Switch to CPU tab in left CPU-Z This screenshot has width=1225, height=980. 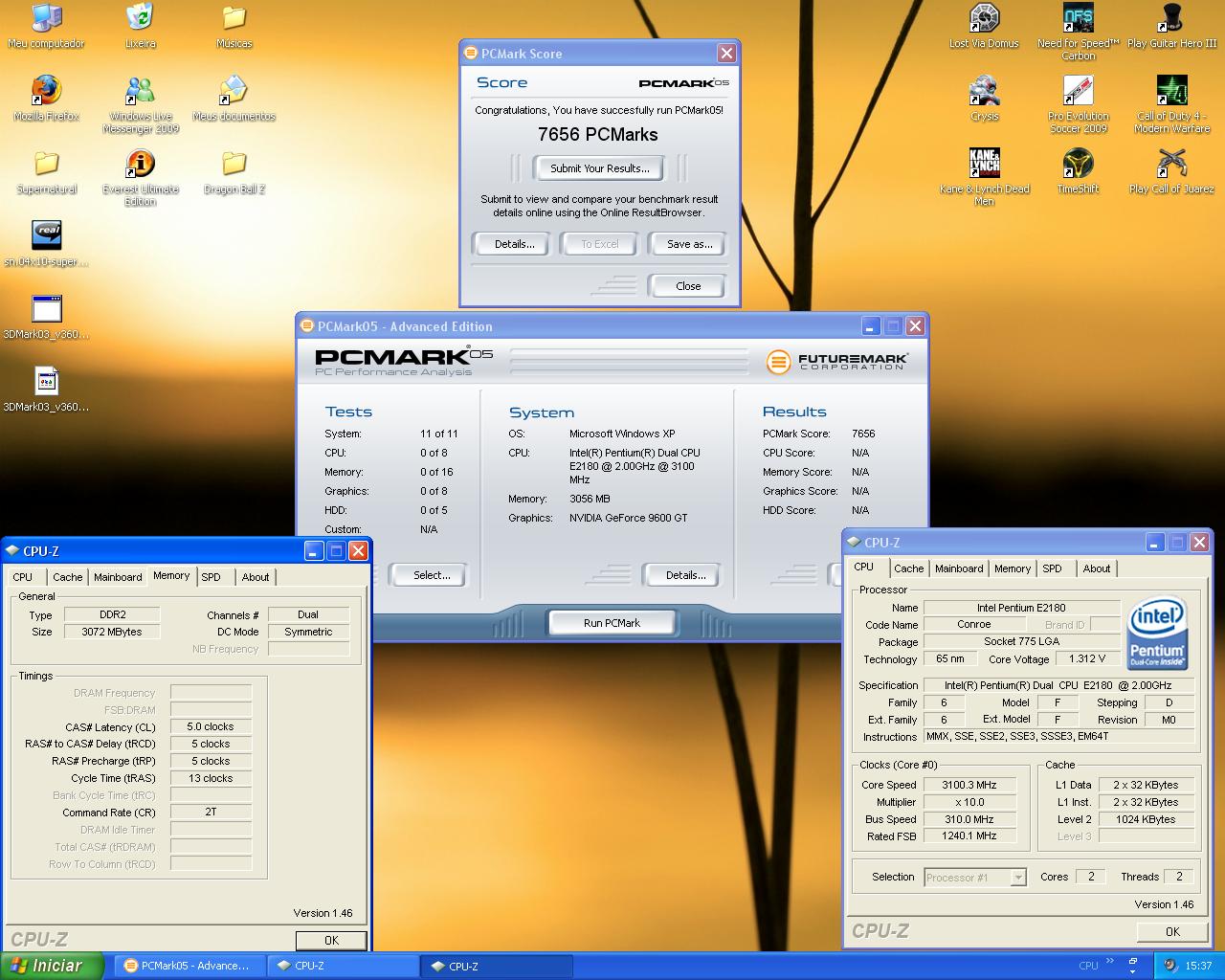tap(23, 577)
